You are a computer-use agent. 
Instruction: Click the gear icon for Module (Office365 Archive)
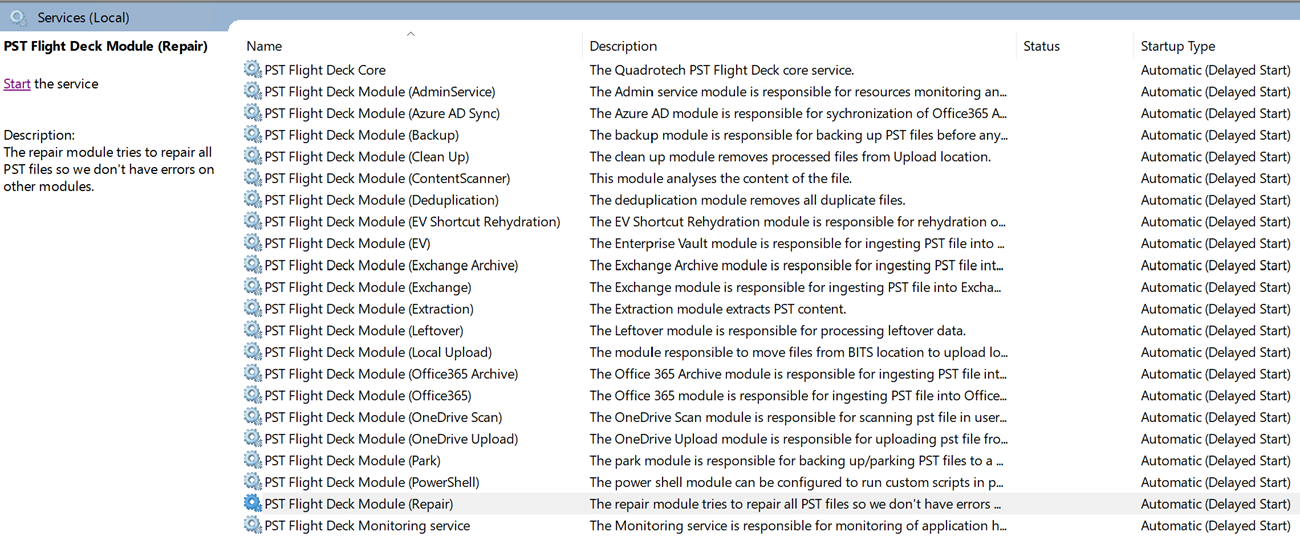(253, 374)
